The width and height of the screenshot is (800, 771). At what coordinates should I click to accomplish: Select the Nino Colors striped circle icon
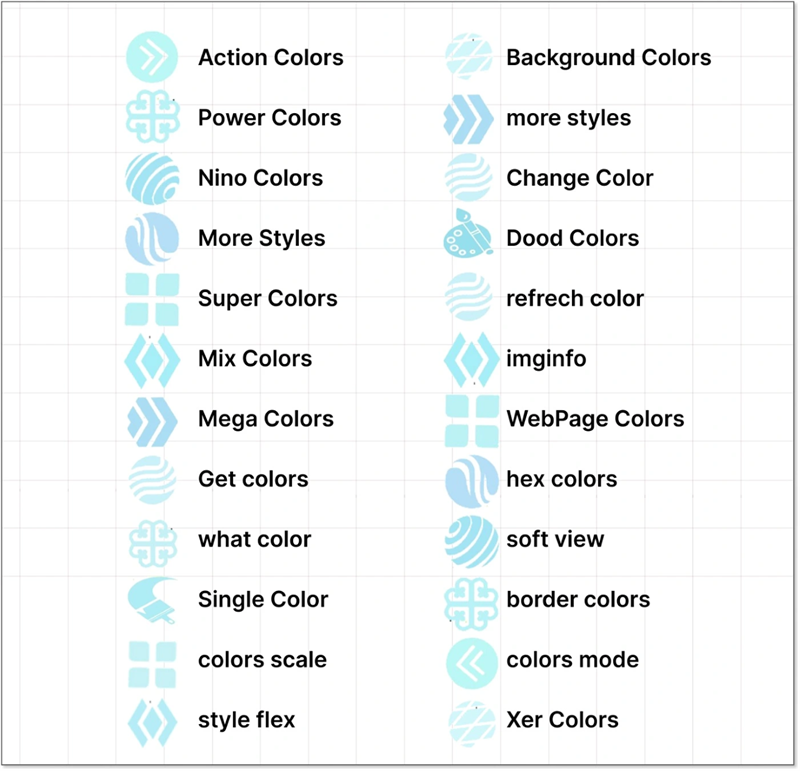[x=152, y=178]
